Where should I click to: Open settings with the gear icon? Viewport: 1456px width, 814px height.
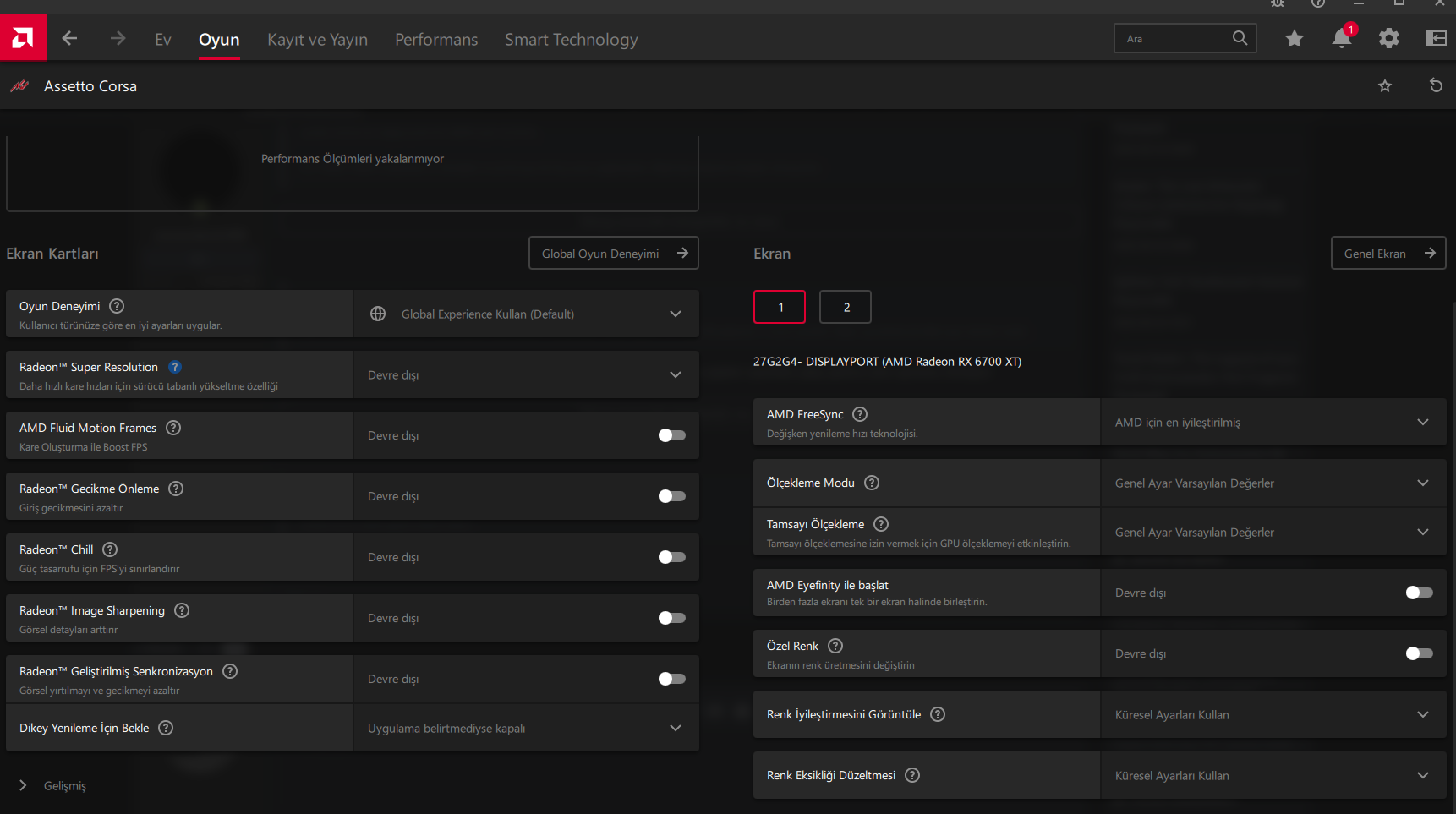pyautogui.click(x=1388, y=39)
